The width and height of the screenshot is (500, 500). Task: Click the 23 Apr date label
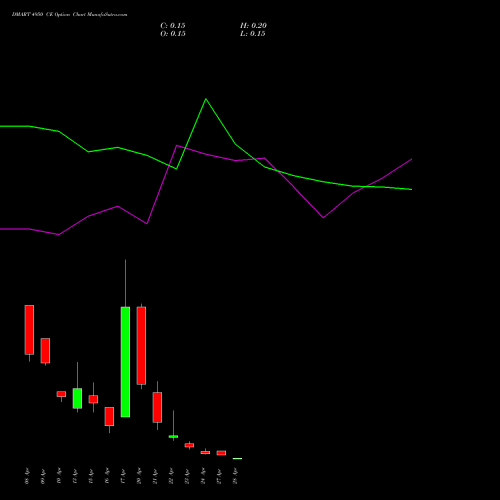pyautogui.click(x=187, y=476)
